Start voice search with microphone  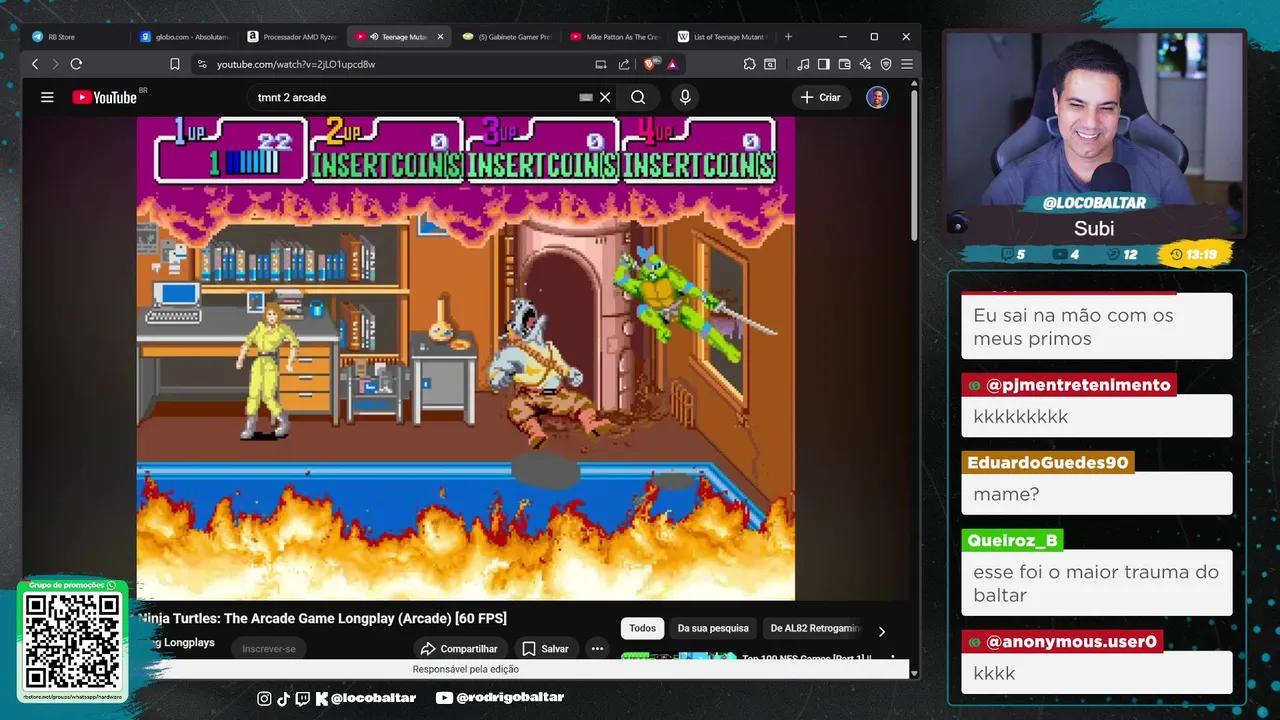[x=685, y=97]
